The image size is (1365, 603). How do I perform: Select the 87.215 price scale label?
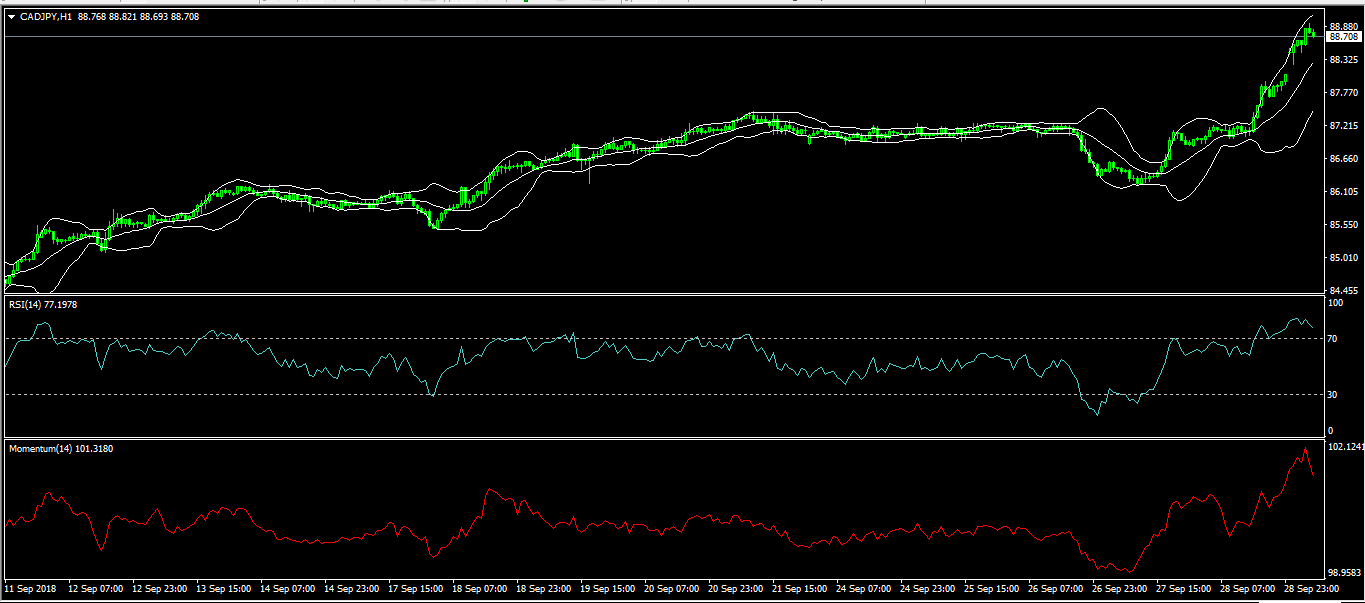[x=1342, y=126]
